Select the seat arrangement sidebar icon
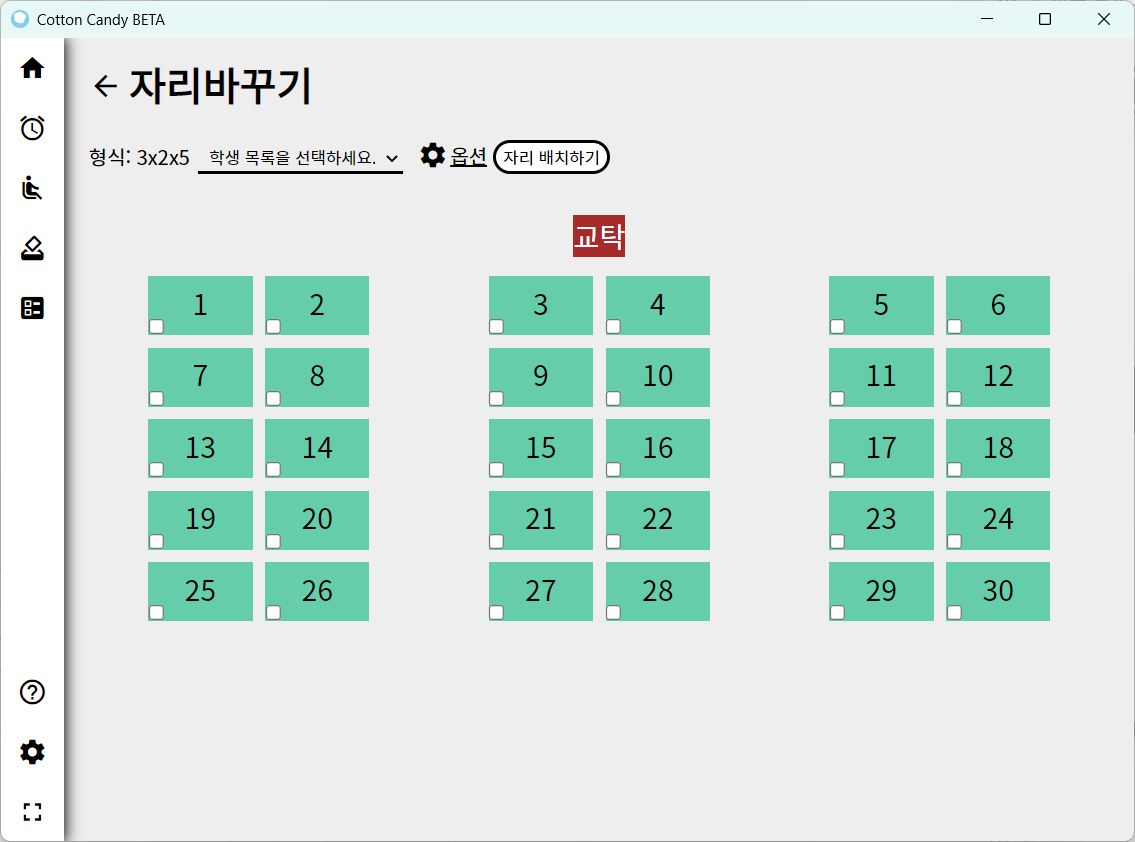The image size is (1135, 842). 32,188
